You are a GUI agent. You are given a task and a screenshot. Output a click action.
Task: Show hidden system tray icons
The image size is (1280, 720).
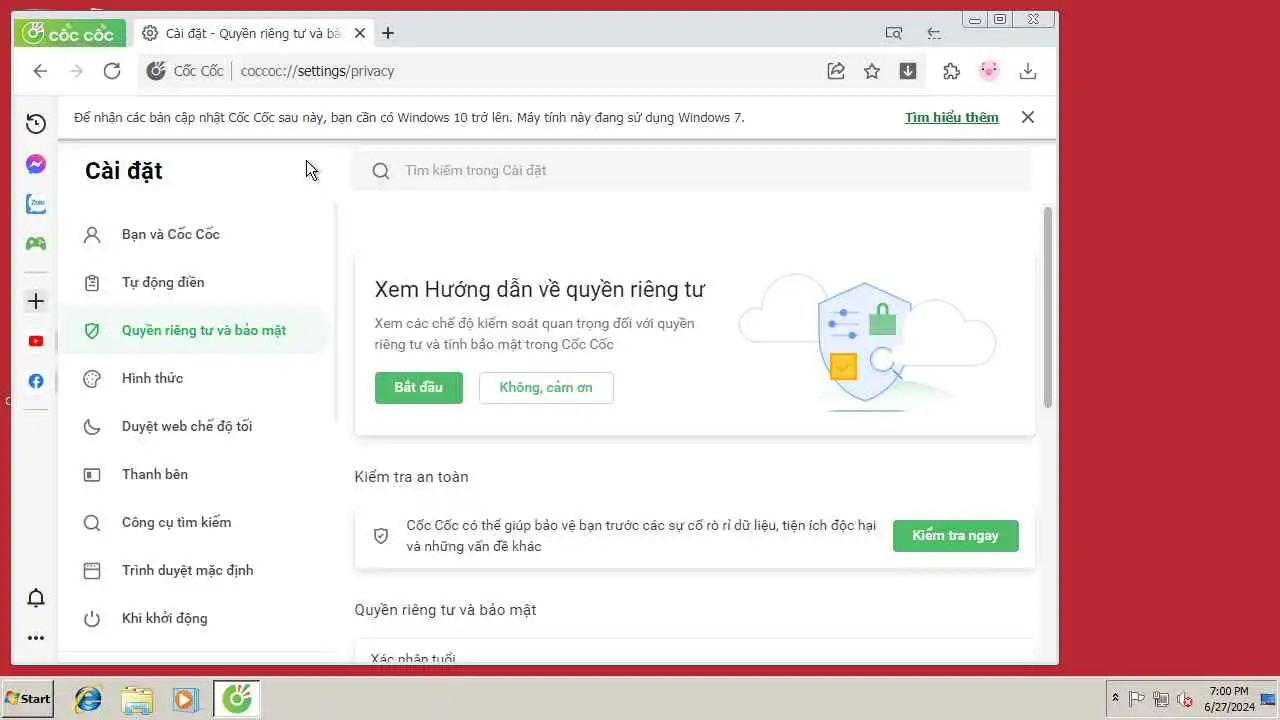[1115, 699]
